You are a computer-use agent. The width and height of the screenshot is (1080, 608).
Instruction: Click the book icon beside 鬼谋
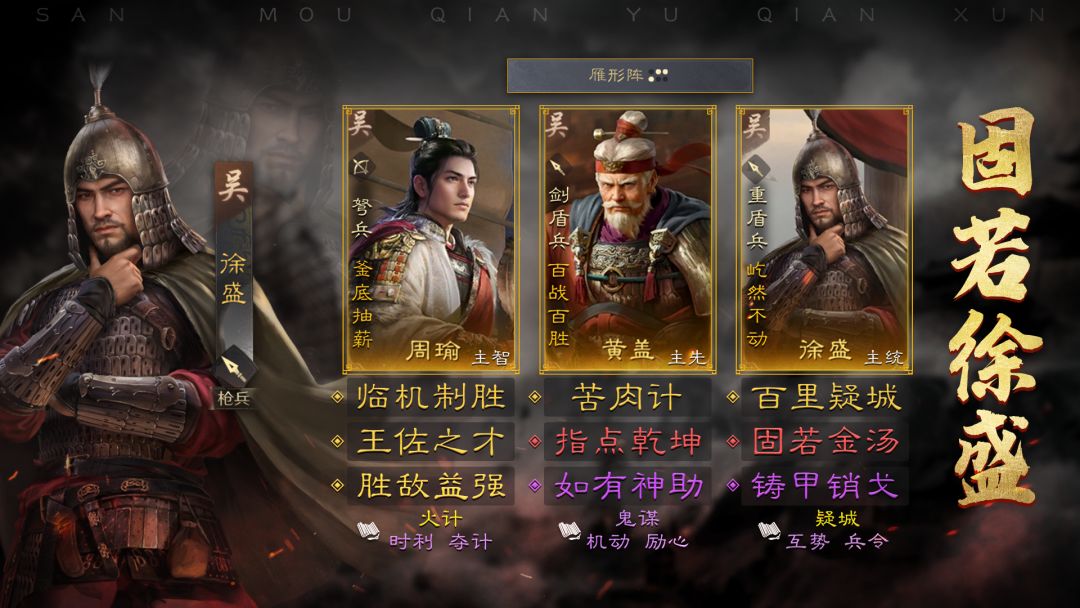click(569, 531)
